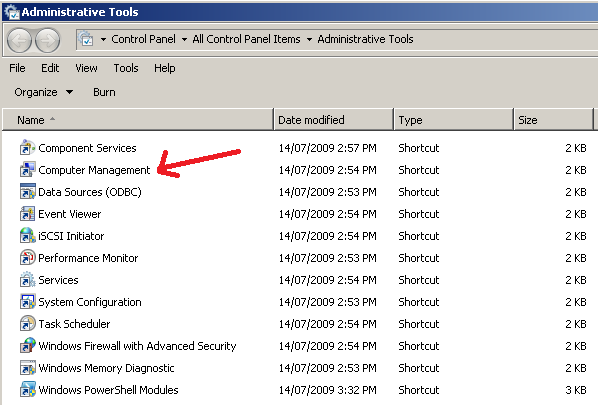The width and height of the screenshot is (598, 405).
Task: Select the Windows Memory Diagnostic name text
Action: 106,368
